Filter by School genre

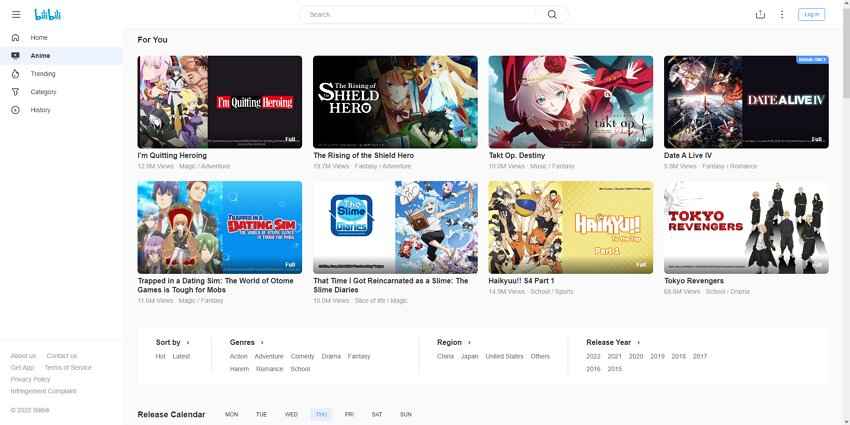(300, 369)
